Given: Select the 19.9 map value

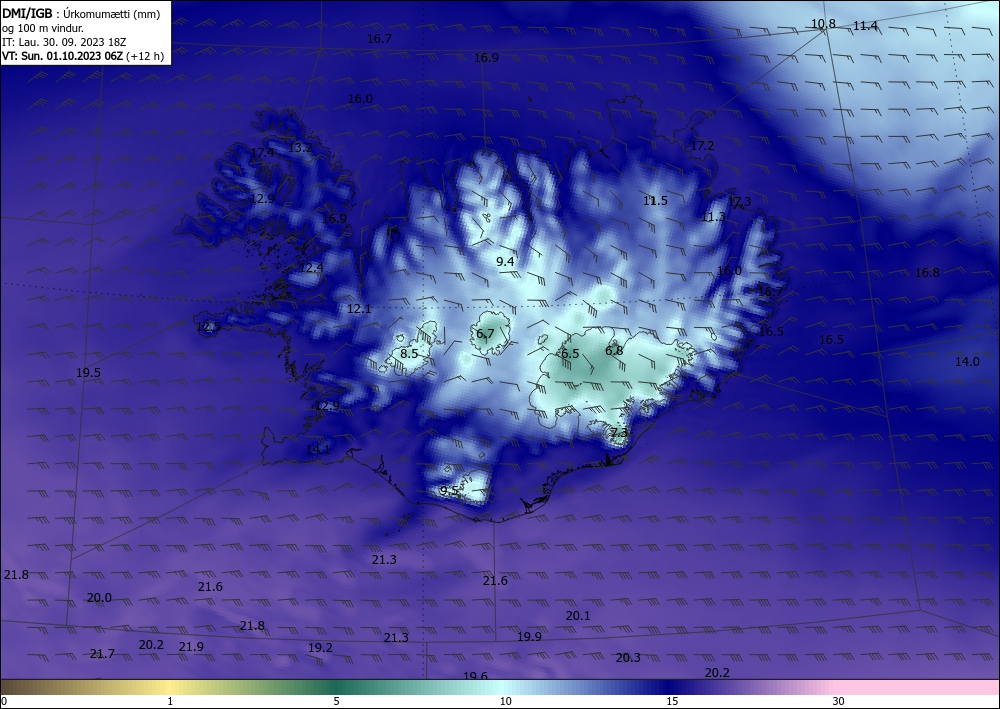Looking at the screenshot, I should pyautogui.click(x=529, y=636).
